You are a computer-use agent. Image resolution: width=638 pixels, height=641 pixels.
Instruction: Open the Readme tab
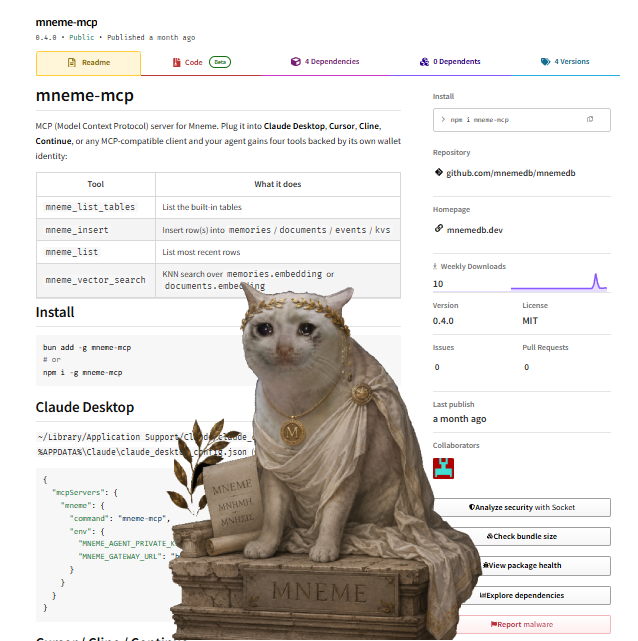click(x=88, y=63)
